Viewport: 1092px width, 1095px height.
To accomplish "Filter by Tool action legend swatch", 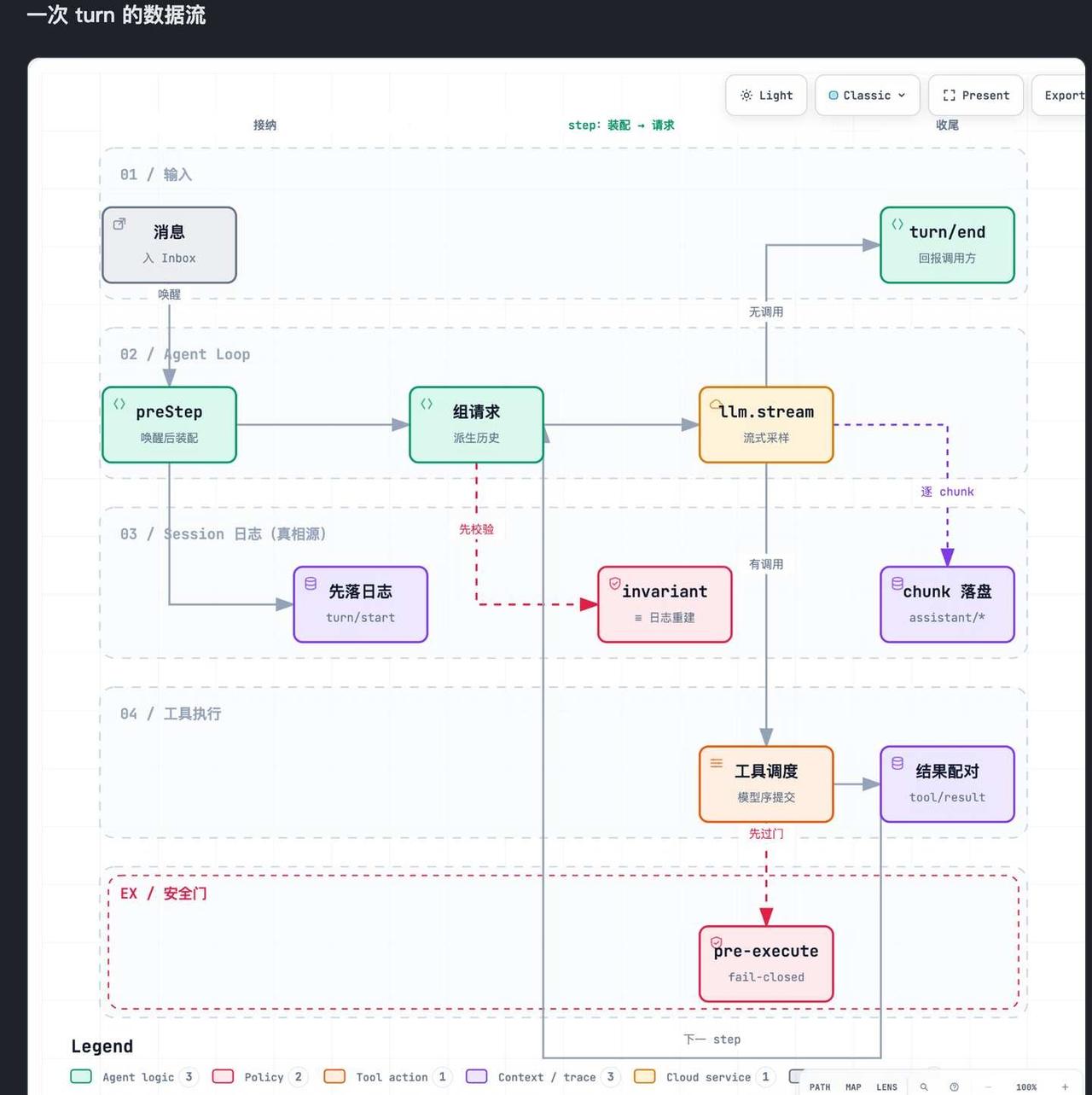I will click(334, 1076).
